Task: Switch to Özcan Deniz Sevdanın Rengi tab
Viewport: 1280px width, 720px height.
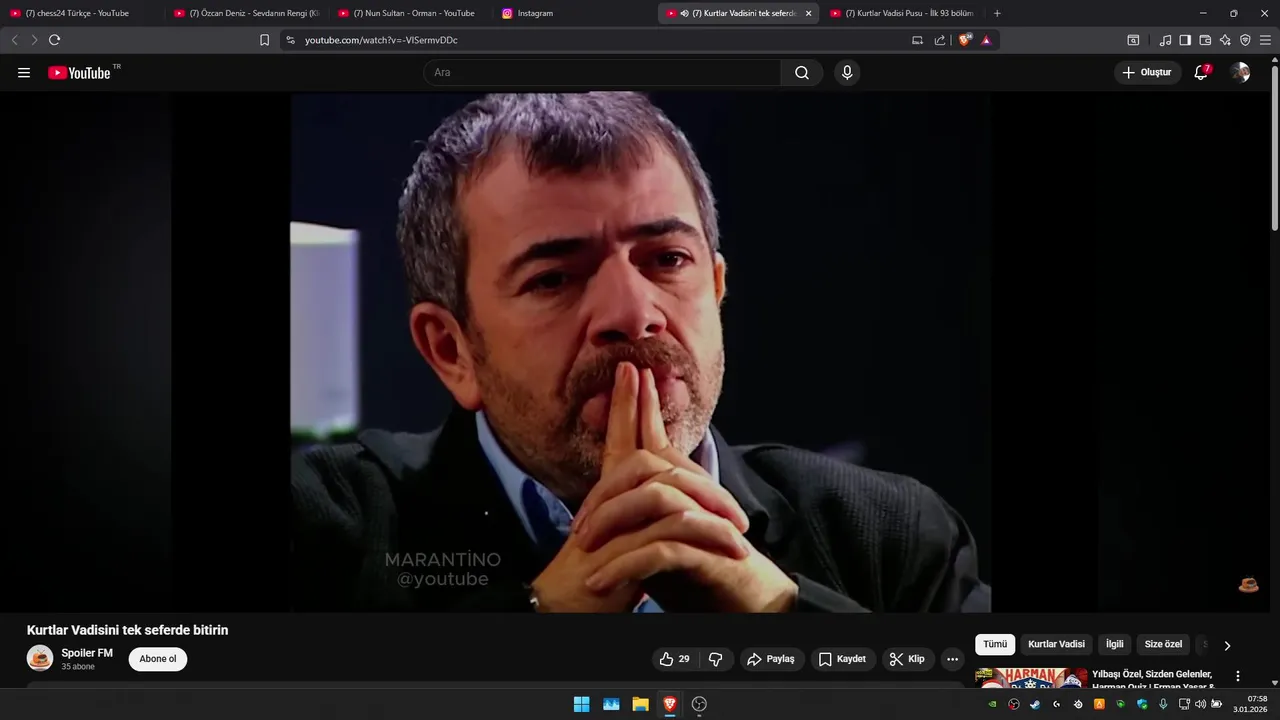Action: 246,13
